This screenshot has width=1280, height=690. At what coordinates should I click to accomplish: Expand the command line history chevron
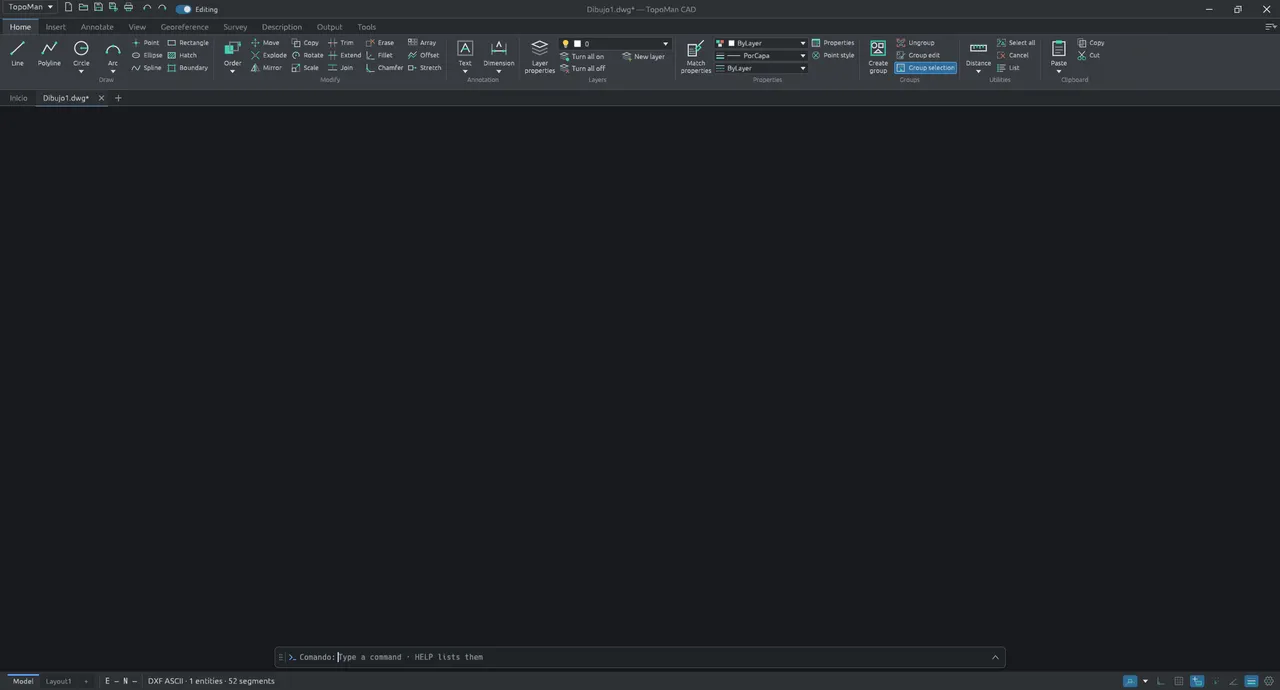pos(995,657)
